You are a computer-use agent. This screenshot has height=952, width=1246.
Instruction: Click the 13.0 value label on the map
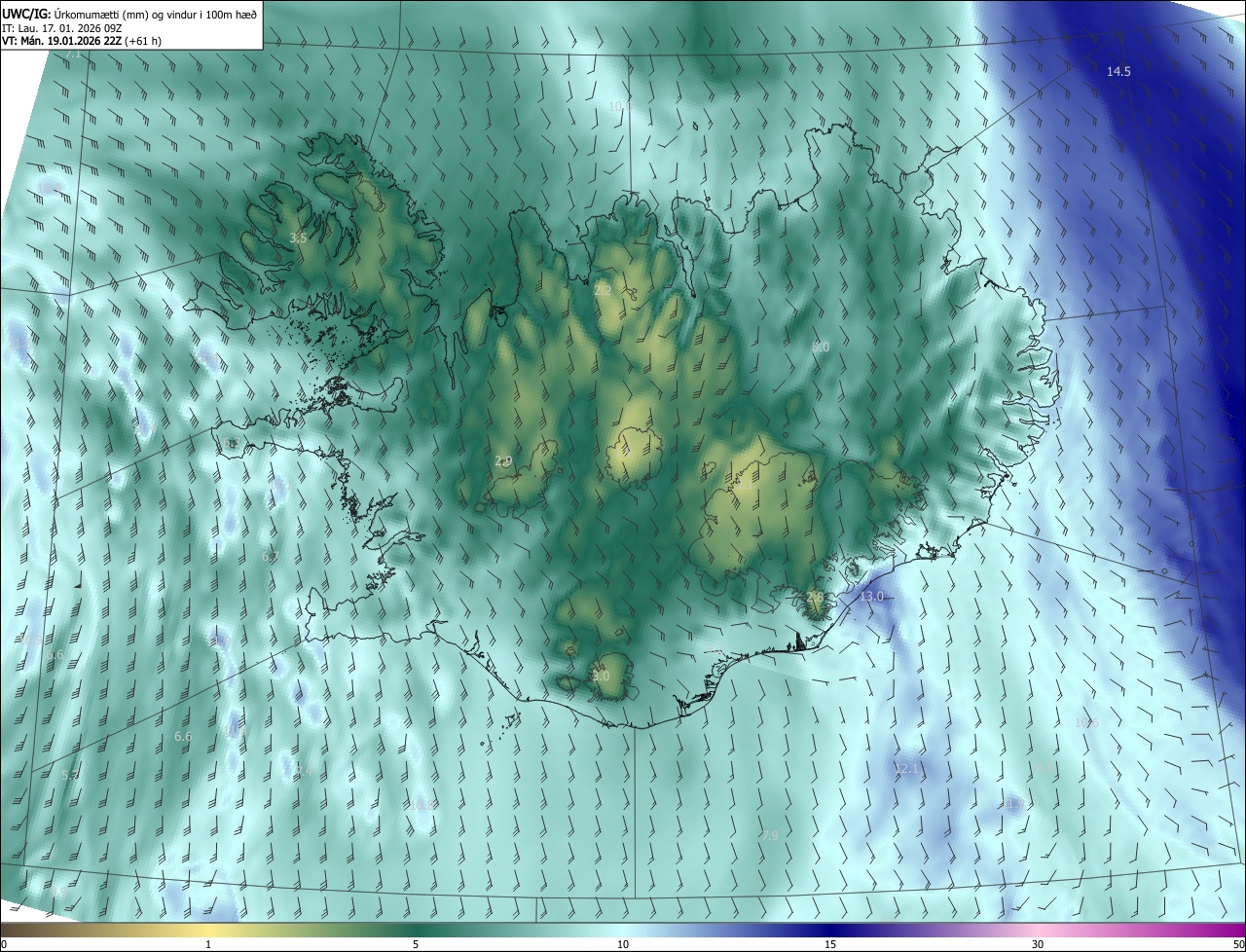(871, 596)
